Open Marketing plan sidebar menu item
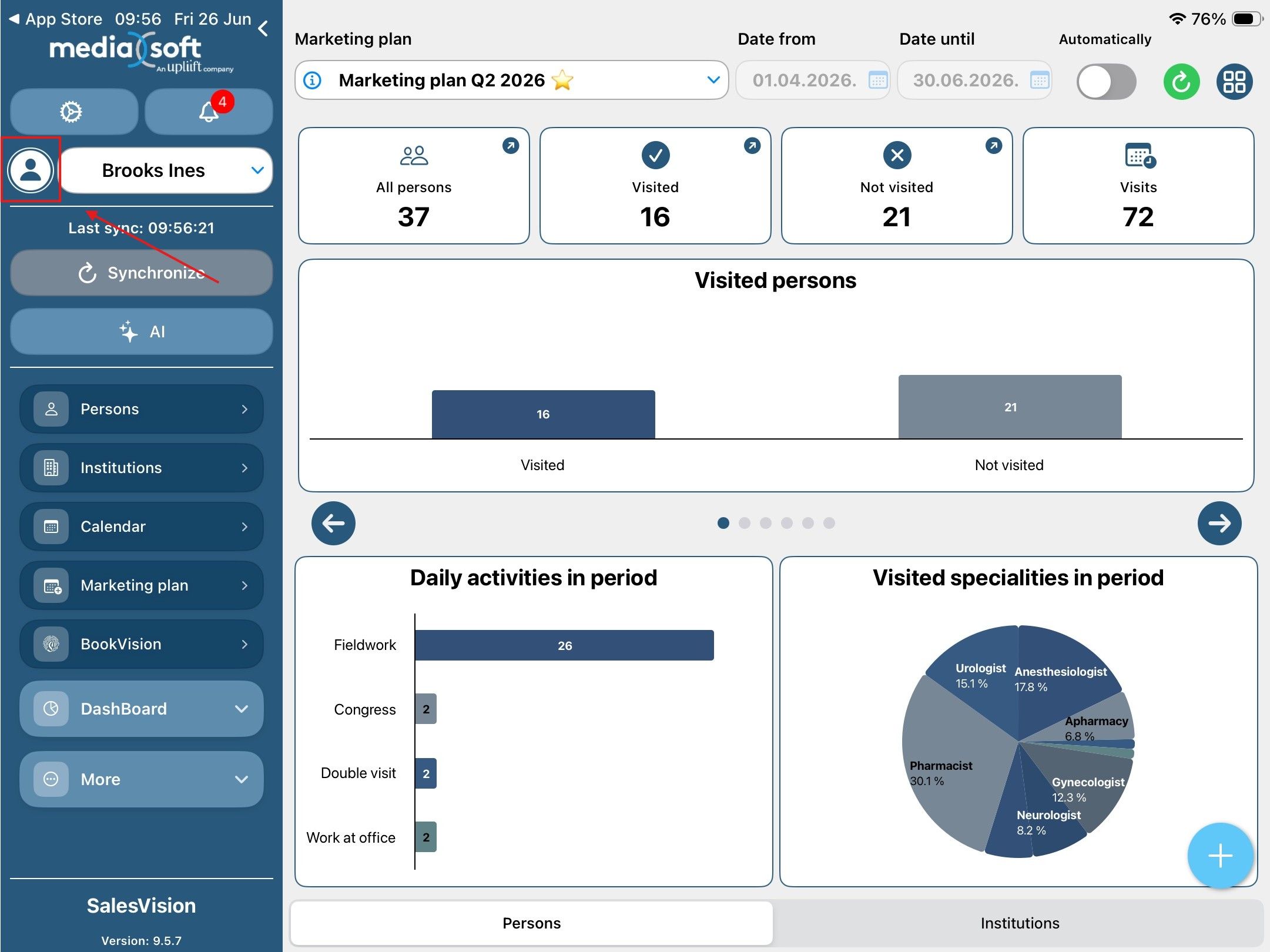 coord(142,585)
